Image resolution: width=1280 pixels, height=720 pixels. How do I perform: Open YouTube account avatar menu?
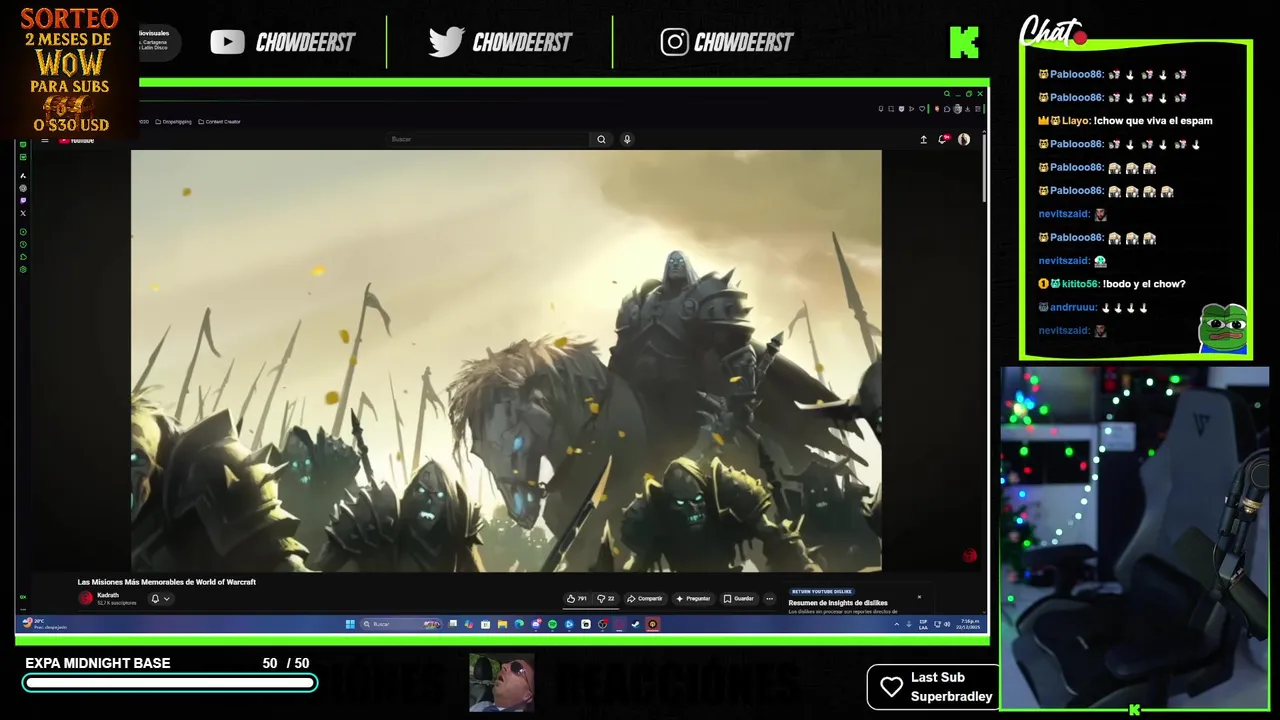tap(964, 139)
